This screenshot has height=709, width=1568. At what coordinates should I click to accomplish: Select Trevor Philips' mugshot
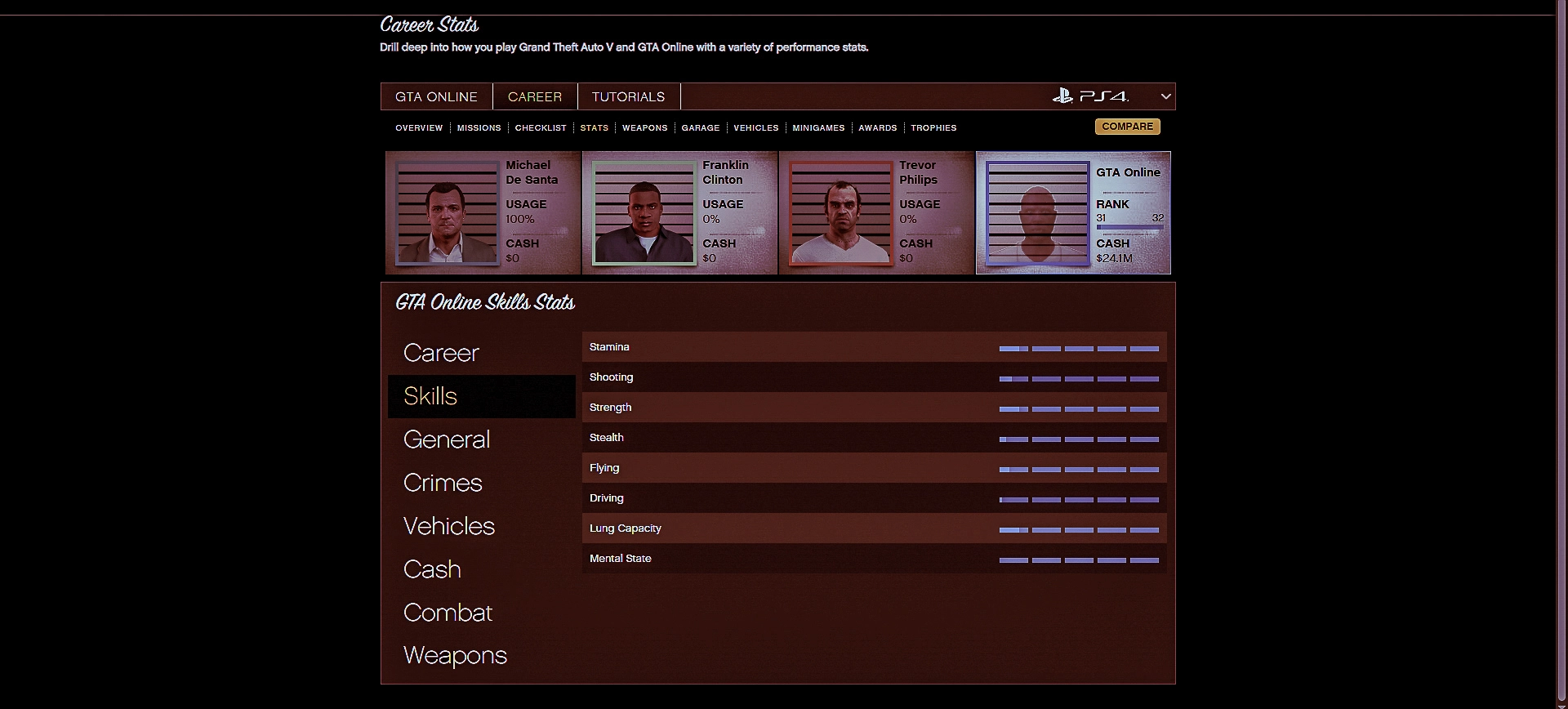pyautogui.click(x=841, y=213)
